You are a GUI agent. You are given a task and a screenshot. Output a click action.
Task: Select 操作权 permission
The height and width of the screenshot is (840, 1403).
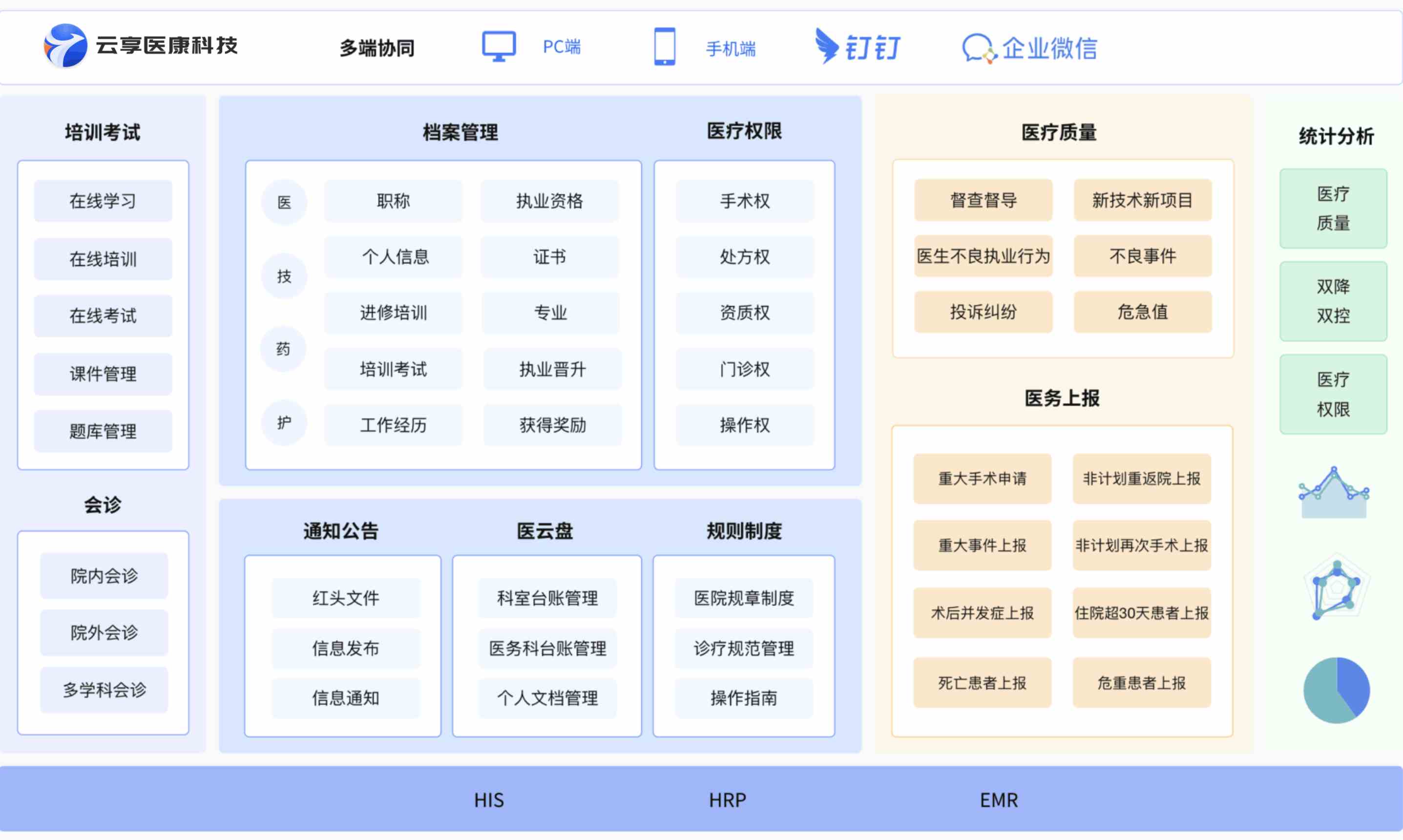click(745, 425)
